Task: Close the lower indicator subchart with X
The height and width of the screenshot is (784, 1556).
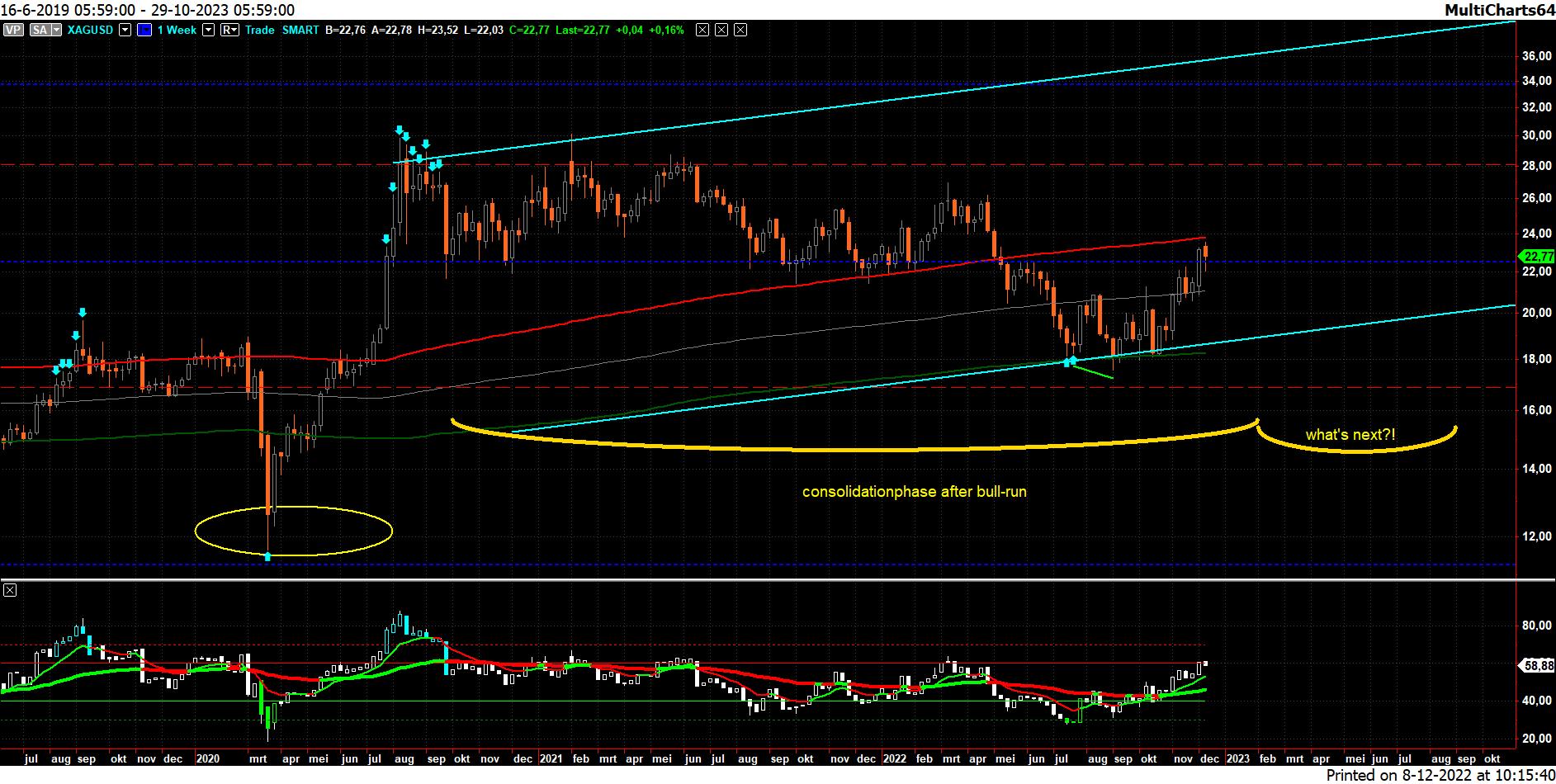Action: (x=10, y=590)
